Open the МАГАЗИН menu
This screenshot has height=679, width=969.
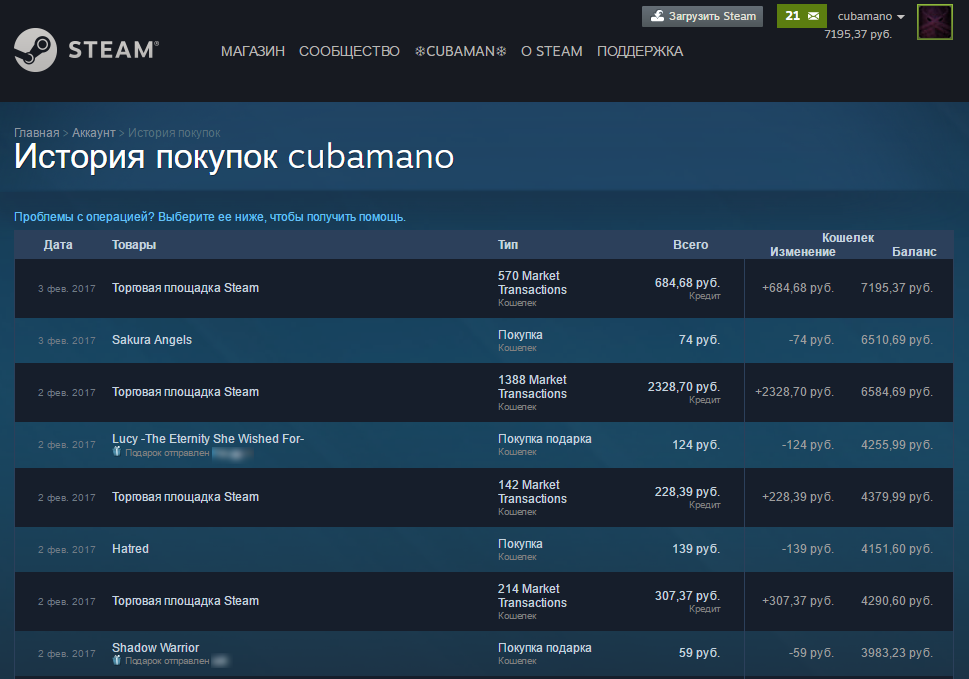coord(253,51)
